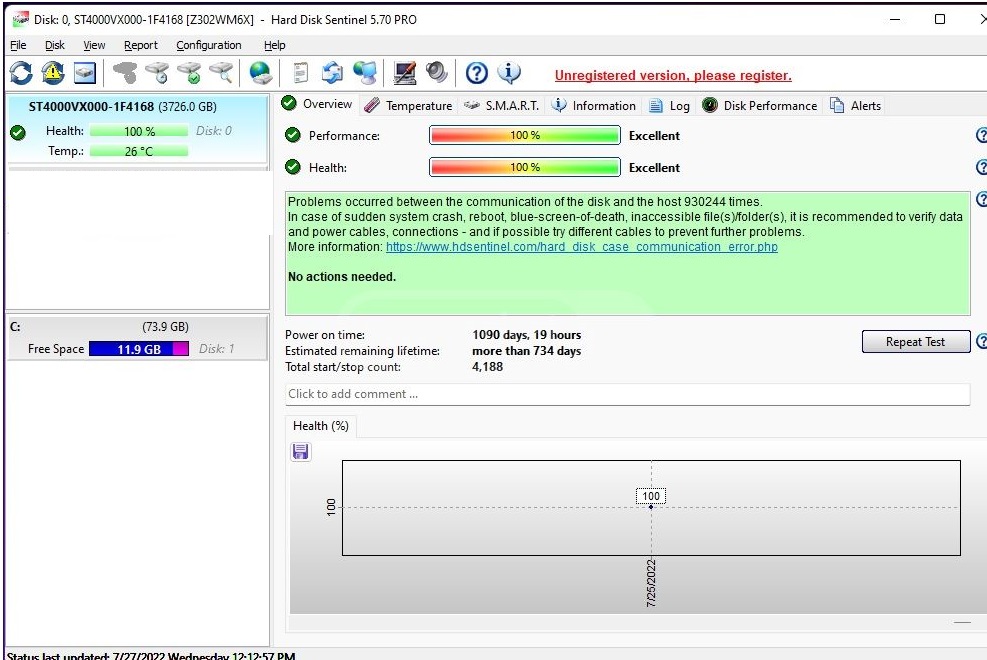Click the globe with disk toolbar icon
Screen dimensions: 987x660
tap(261, 73)
